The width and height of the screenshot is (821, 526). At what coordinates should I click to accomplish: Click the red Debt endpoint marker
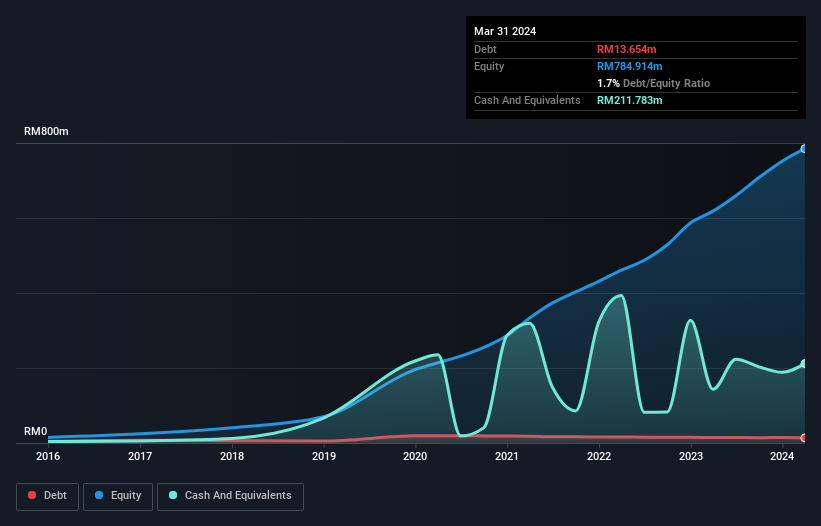click(x=804, y=438)
